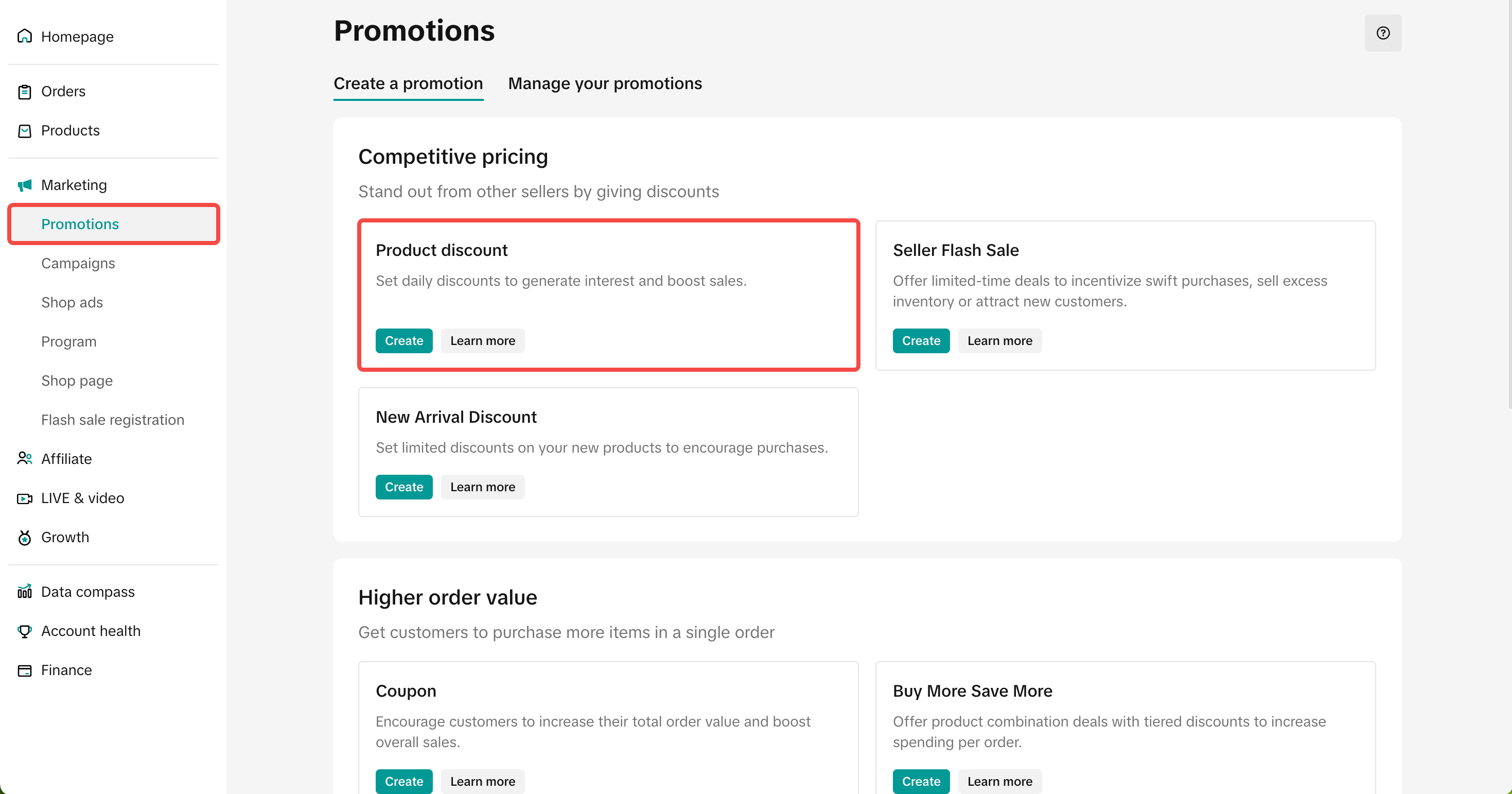Switch to Manage your promotions tab

pyautogui.click(x=605, y=83)
